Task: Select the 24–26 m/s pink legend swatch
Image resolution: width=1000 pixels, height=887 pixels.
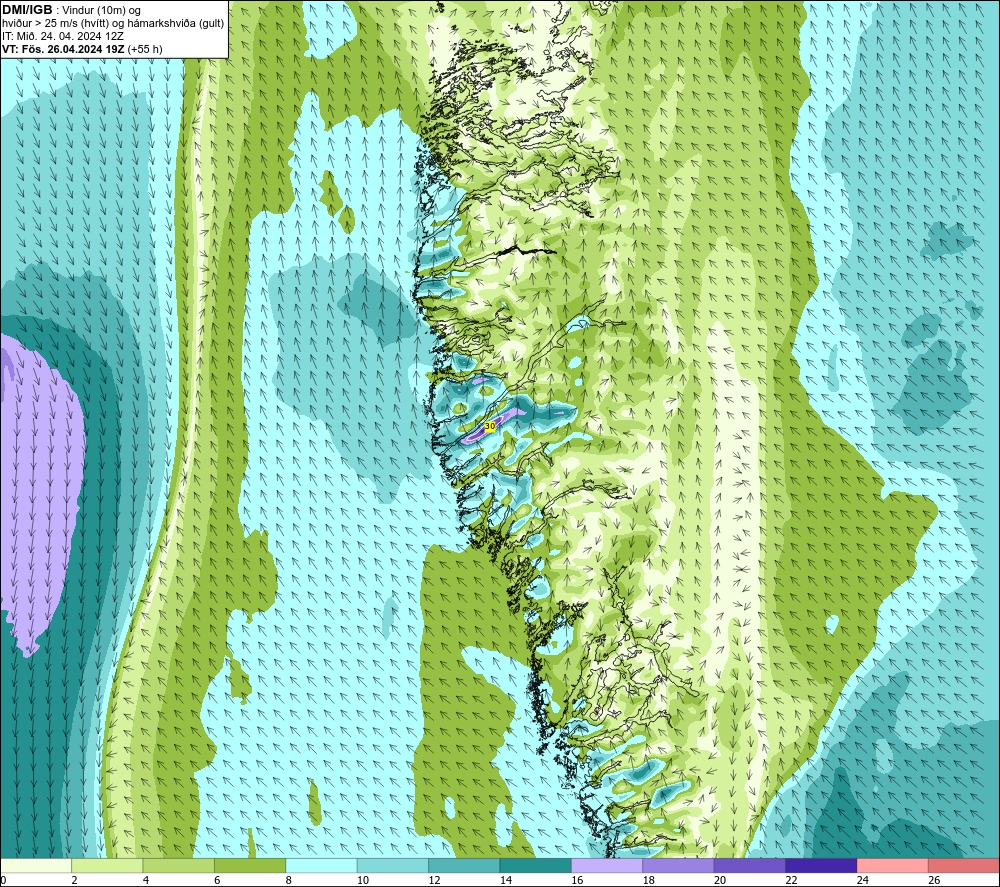Action: [x=893, y=865]
